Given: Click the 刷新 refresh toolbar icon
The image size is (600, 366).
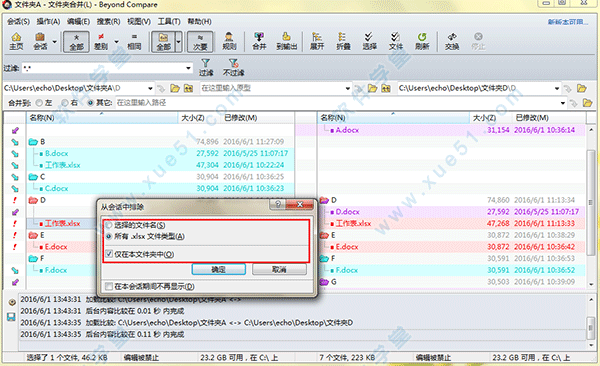Looking at the screenshot, I should pos(422,41).
